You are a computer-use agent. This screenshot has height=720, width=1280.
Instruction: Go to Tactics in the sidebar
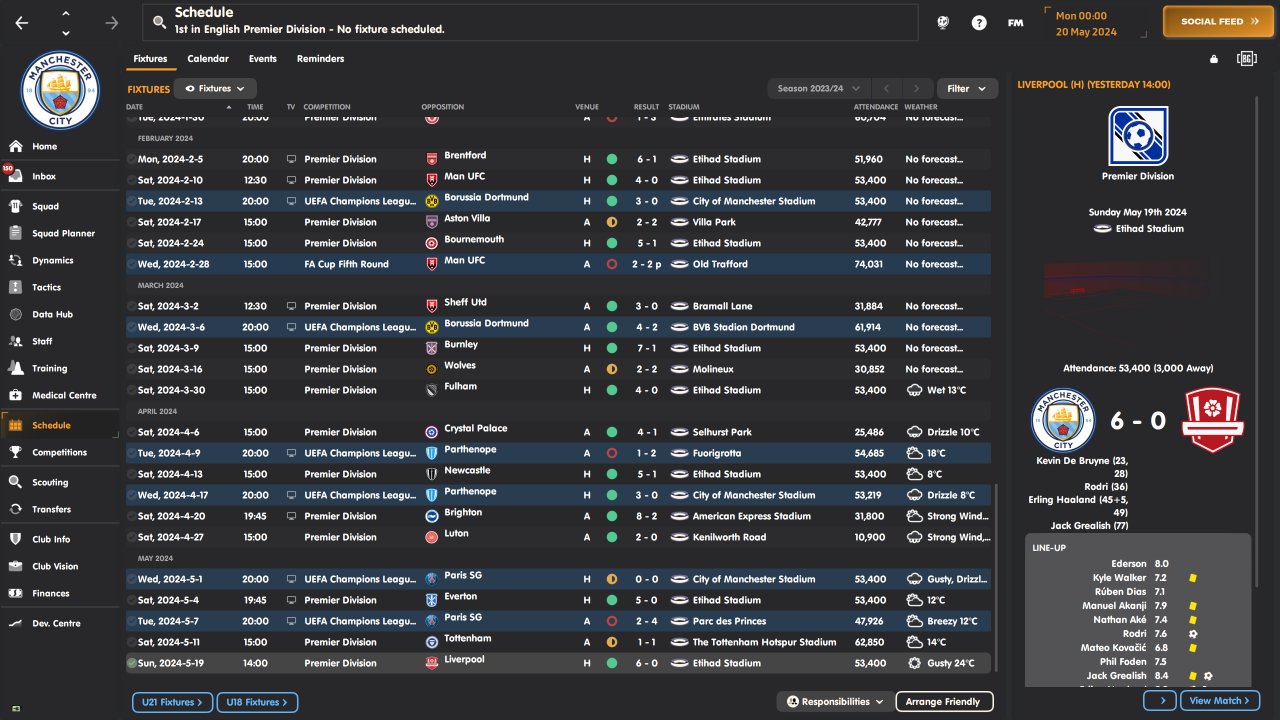(46, 287)
